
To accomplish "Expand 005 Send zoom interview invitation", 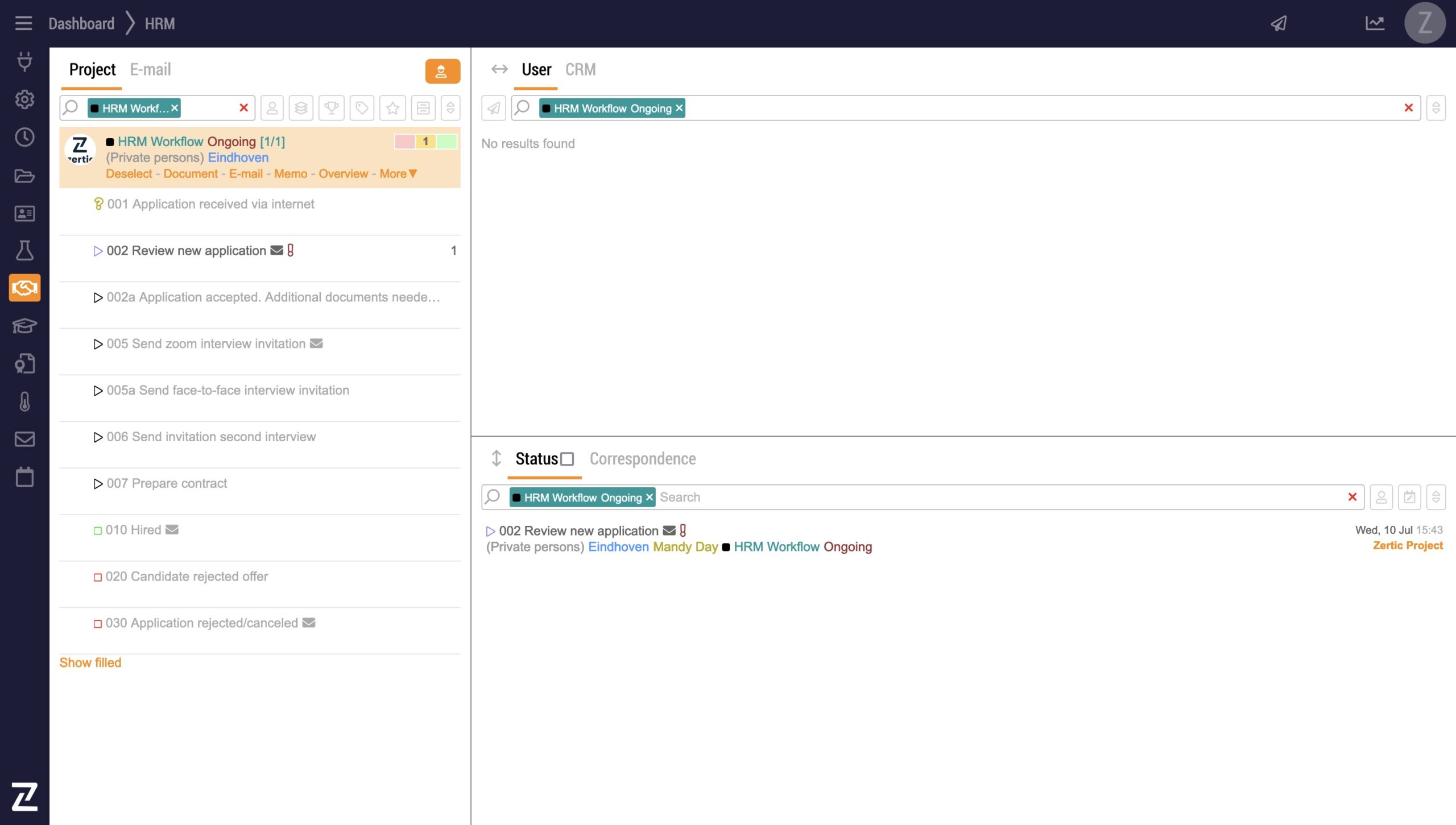I will click(98, 344).
